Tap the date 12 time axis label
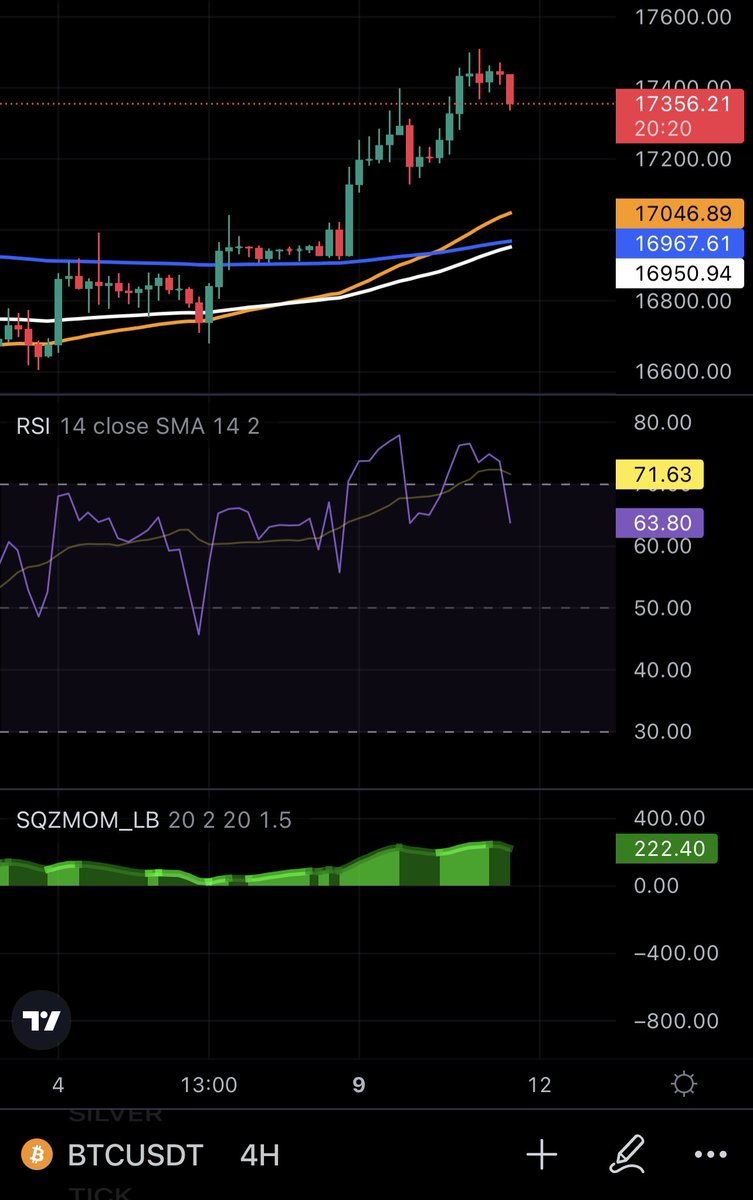This screenshot has height=1200, width=753. (539, 1084)
